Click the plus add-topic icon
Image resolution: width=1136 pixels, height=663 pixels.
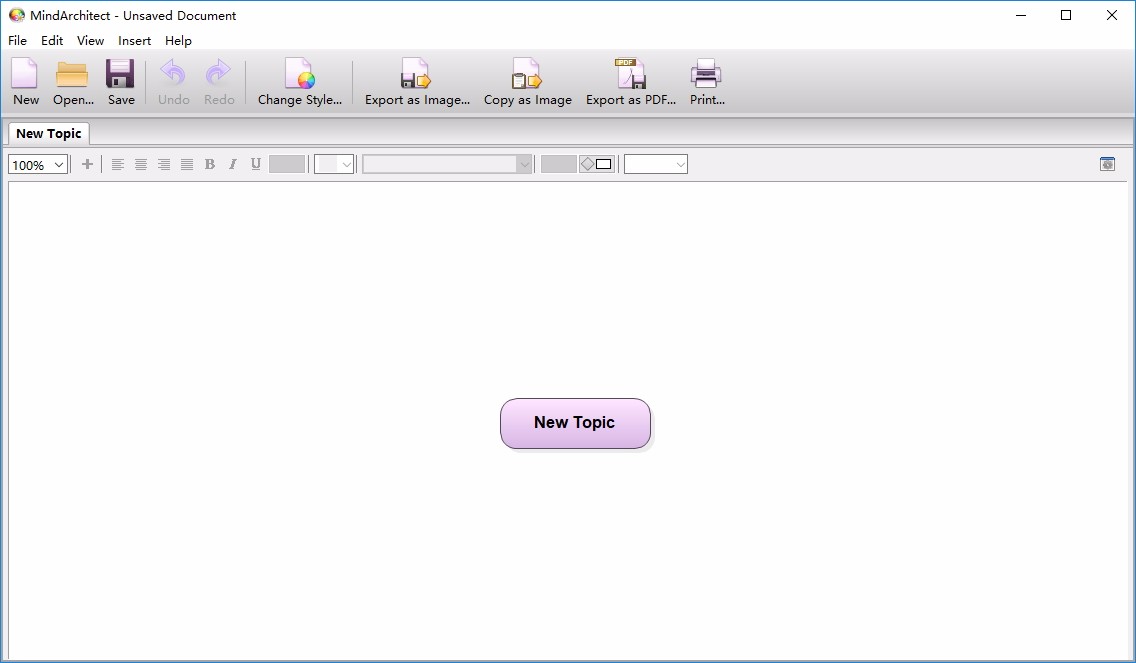tap(87, 164)
